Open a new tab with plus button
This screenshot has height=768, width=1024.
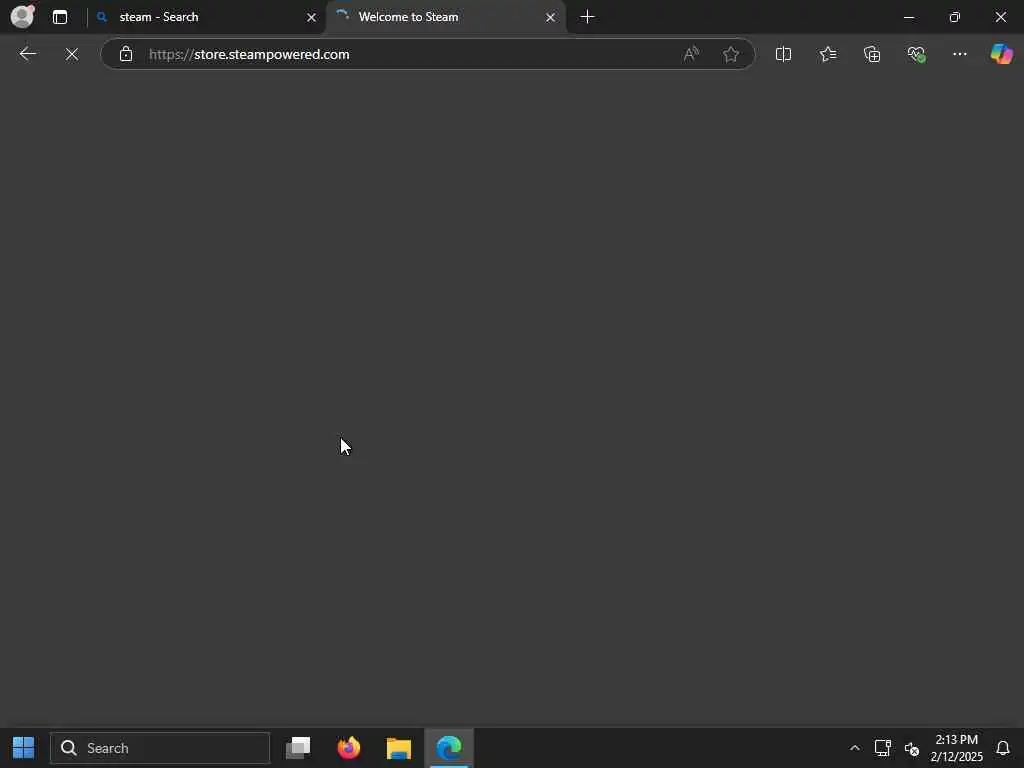pos(587,17)
